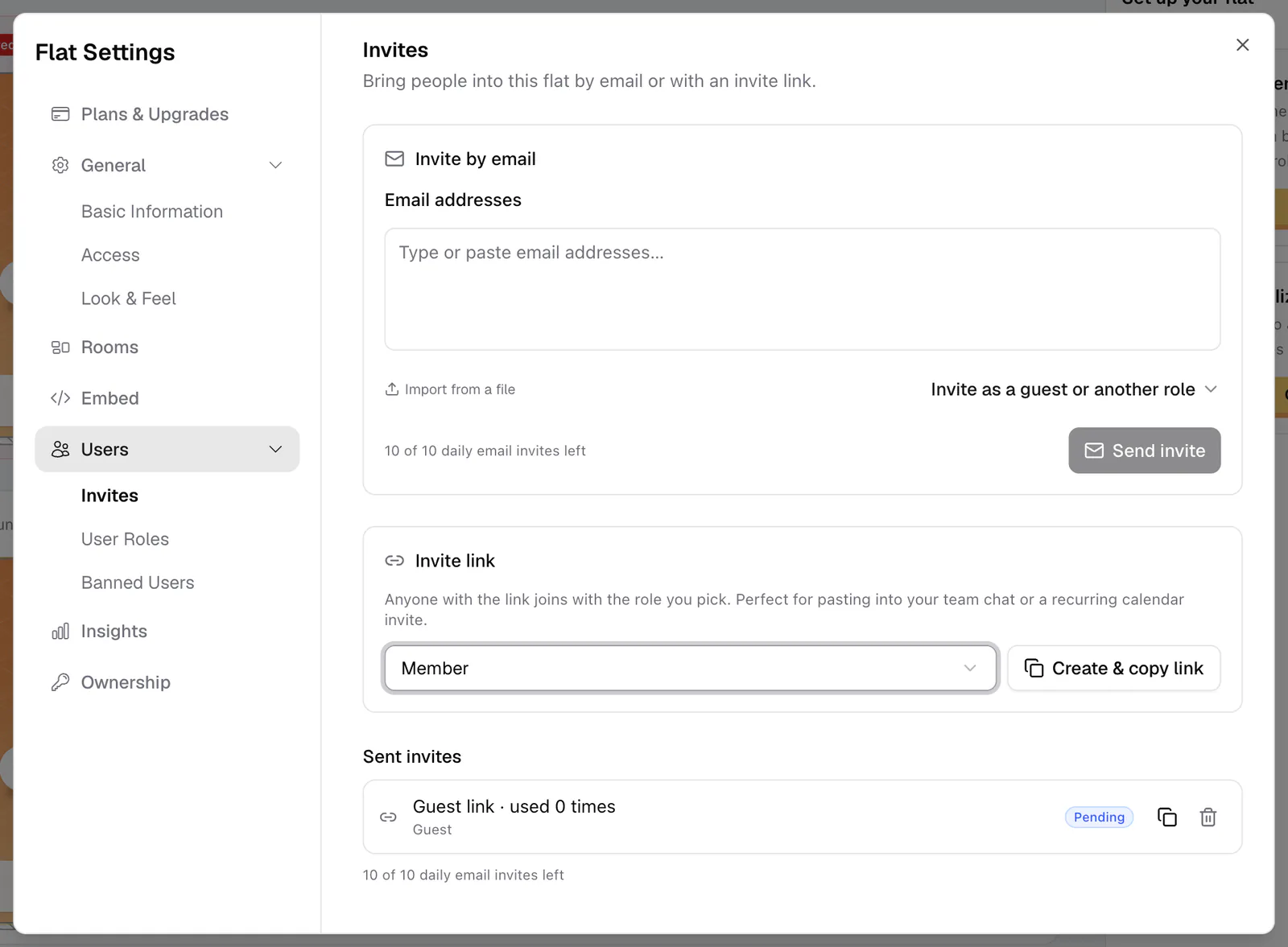Click the Send invite button

pyautogui.click(x=1144, y=451)
